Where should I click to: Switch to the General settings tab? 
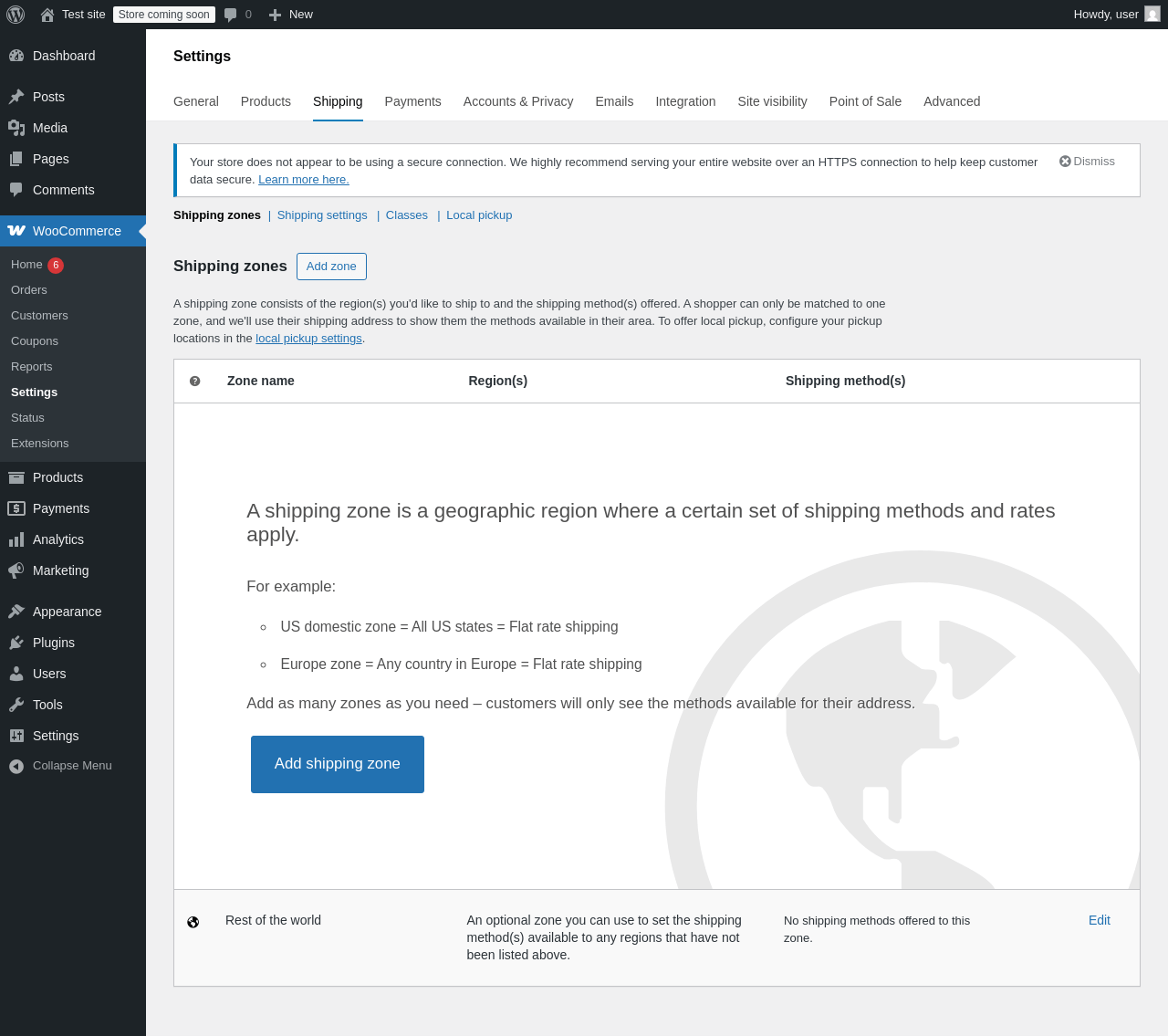coord(196,101)
